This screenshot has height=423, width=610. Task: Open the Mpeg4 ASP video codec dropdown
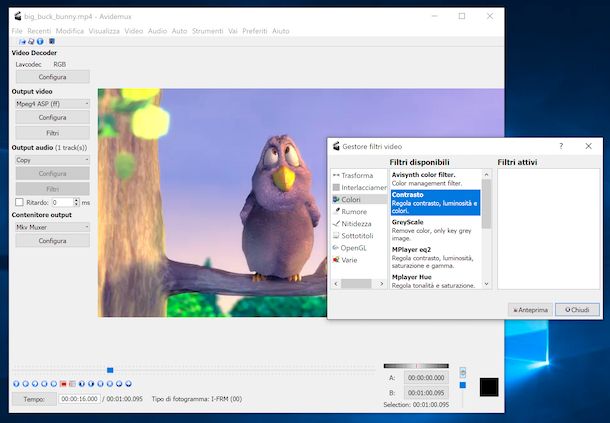(53, 104)
